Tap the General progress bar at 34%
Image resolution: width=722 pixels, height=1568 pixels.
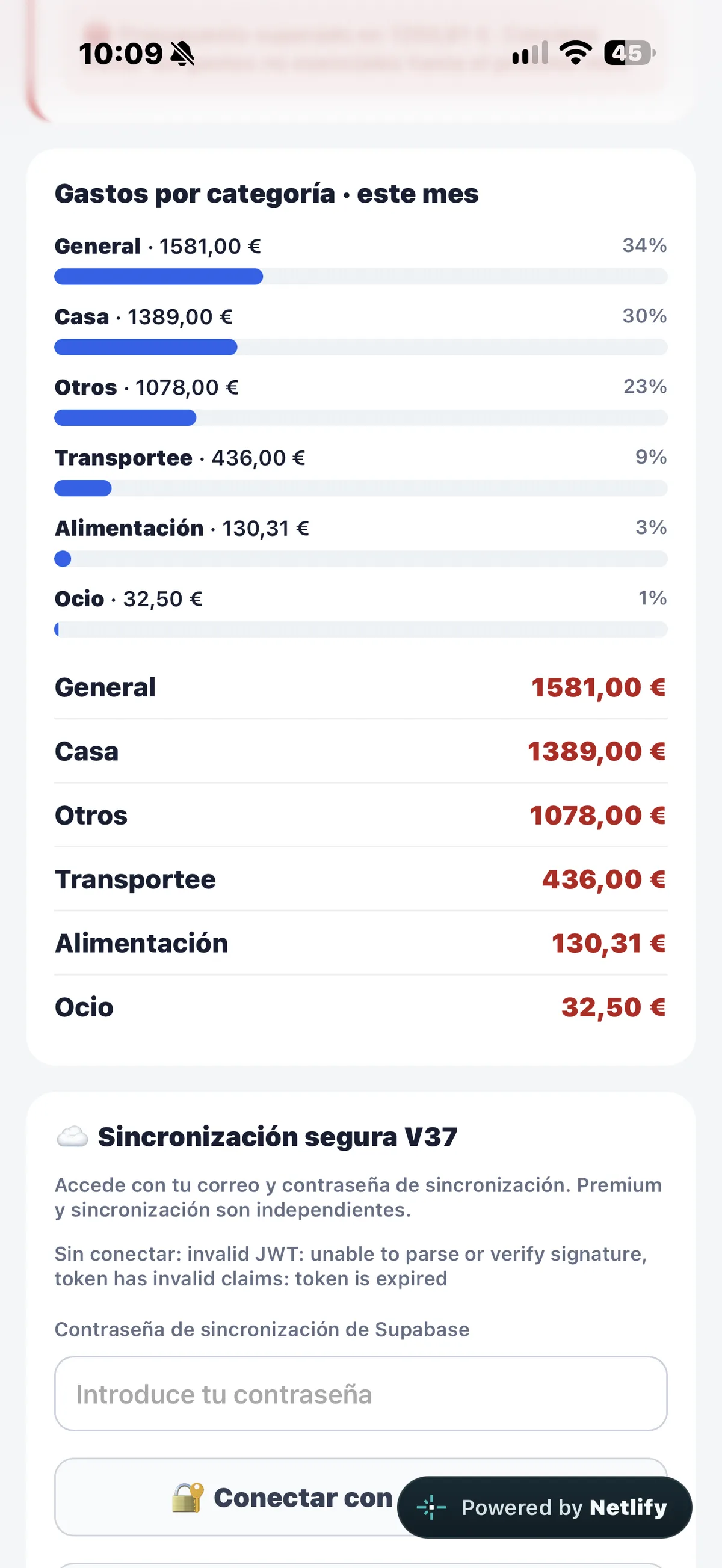coord(361,276)
